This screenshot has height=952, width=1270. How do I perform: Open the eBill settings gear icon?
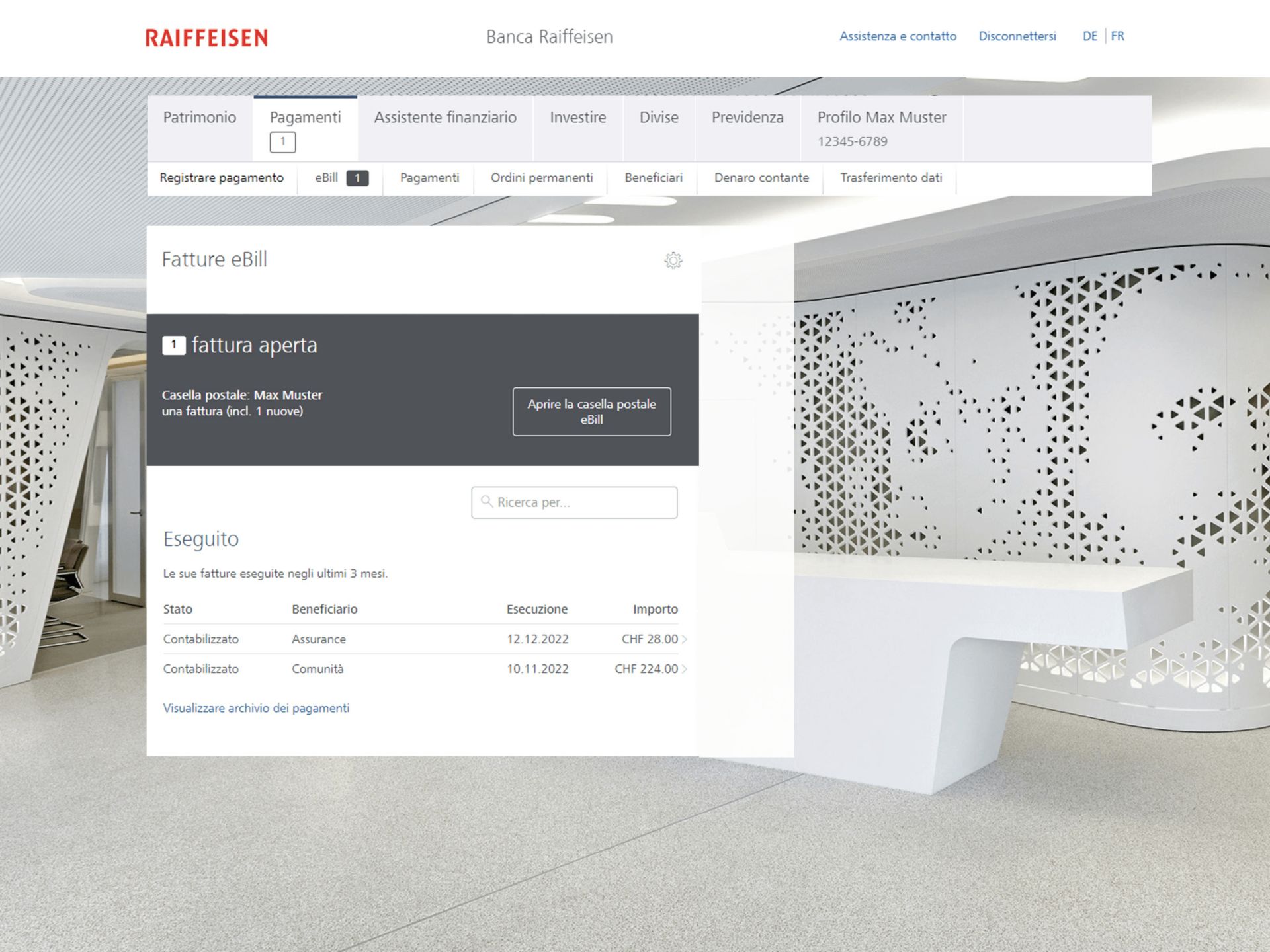[x=673, y=260]
